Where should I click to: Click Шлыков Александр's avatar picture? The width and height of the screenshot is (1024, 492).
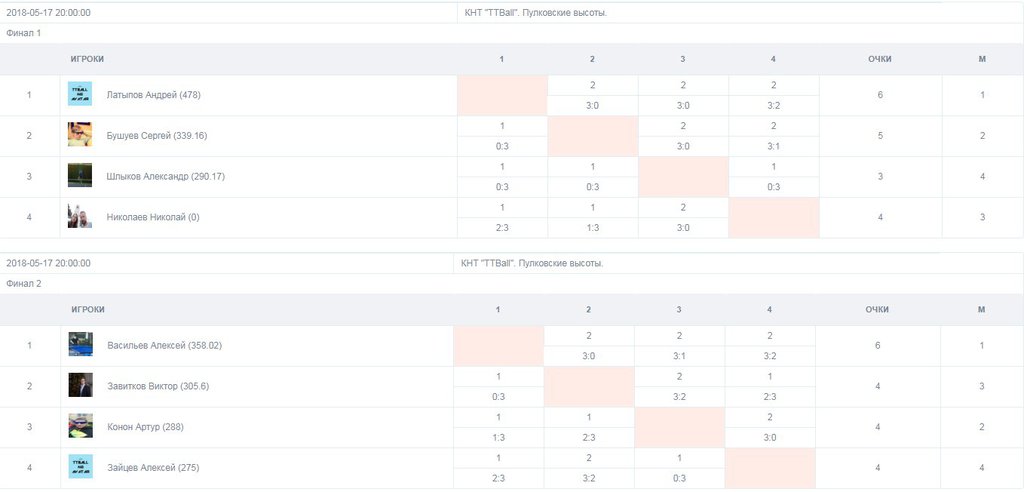tap(80, 175)
